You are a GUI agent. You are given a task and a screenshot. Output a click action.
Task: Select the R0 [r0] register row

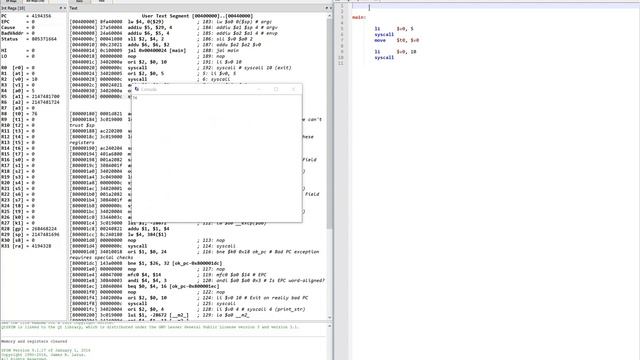click(x=18, y=67)
